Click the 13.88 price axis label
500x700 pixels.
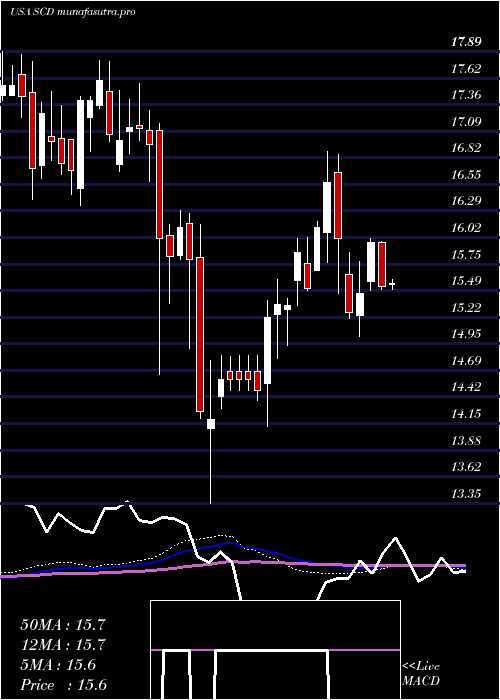point(466,441)
